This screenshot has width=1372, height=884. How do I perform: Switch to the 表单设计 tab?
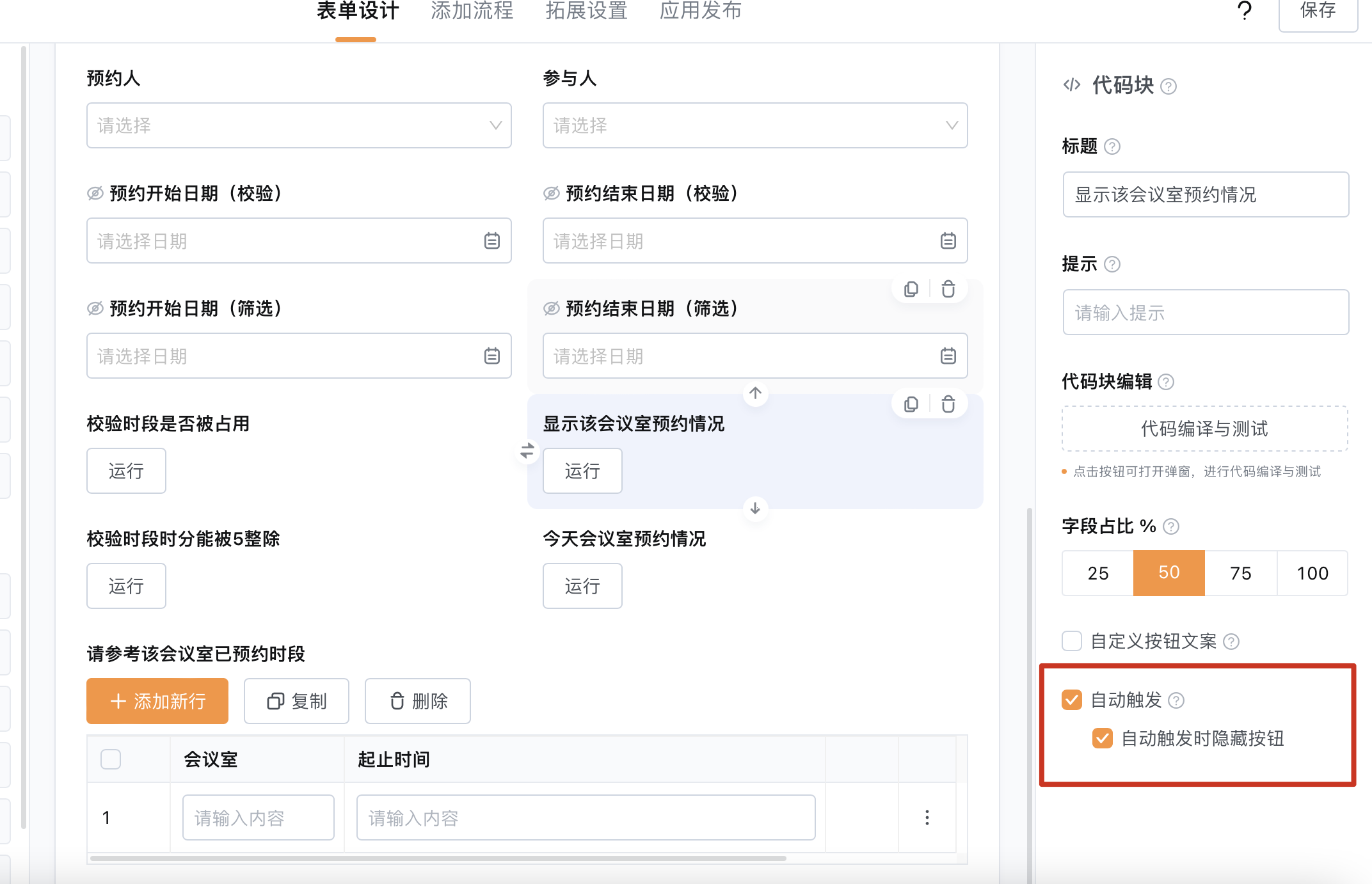[x=358, y=11]
